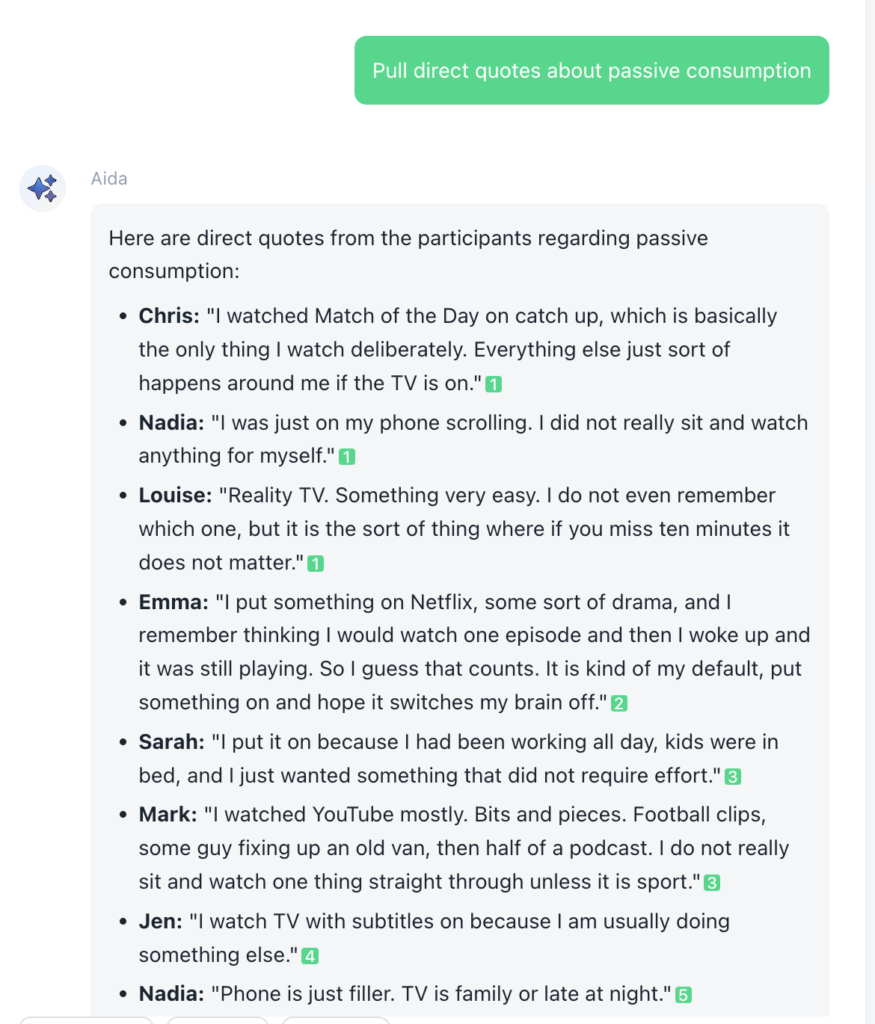The width and height of the screenshot is (875, 1024).
Task: Click the vertical scrollbar track on the right
Action: (869, 500)
